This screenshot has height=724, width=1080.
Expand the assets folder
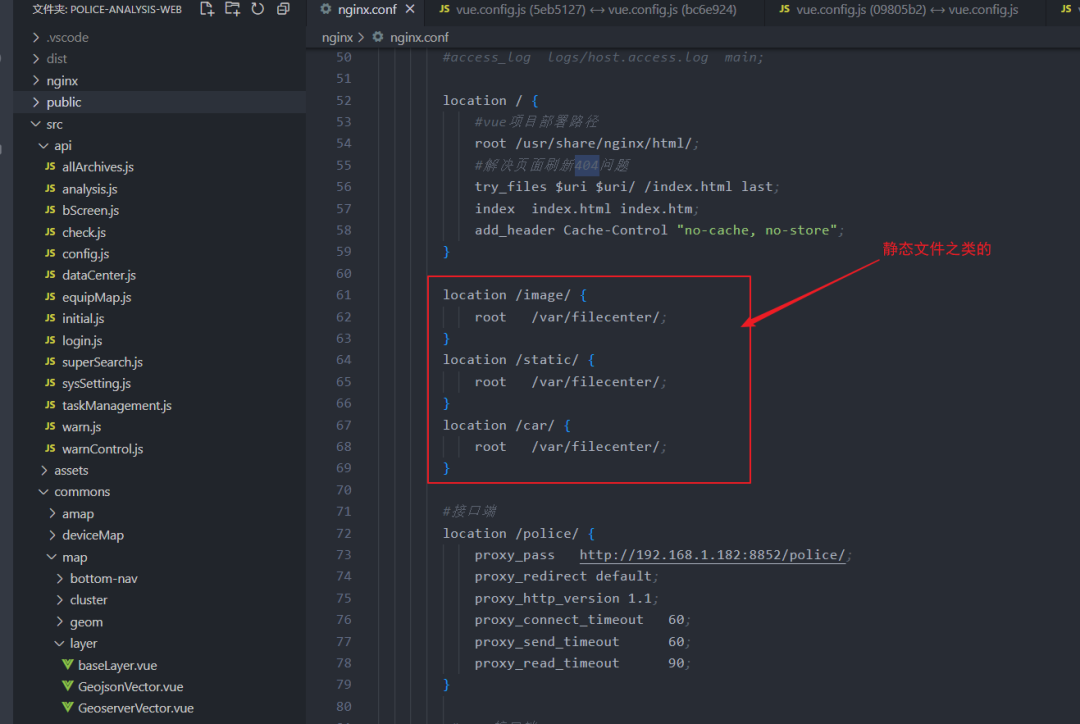pyautogui.click(x=71, y=470)
